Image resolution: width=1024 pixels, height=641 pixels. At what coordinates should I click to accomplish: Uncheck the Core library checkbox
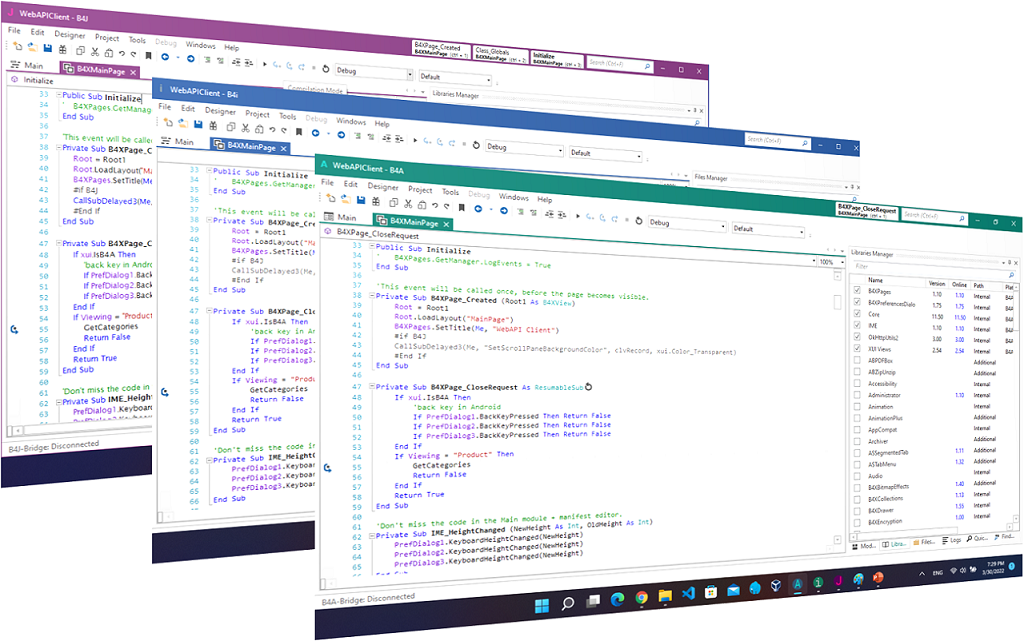(x=857, y=313)
